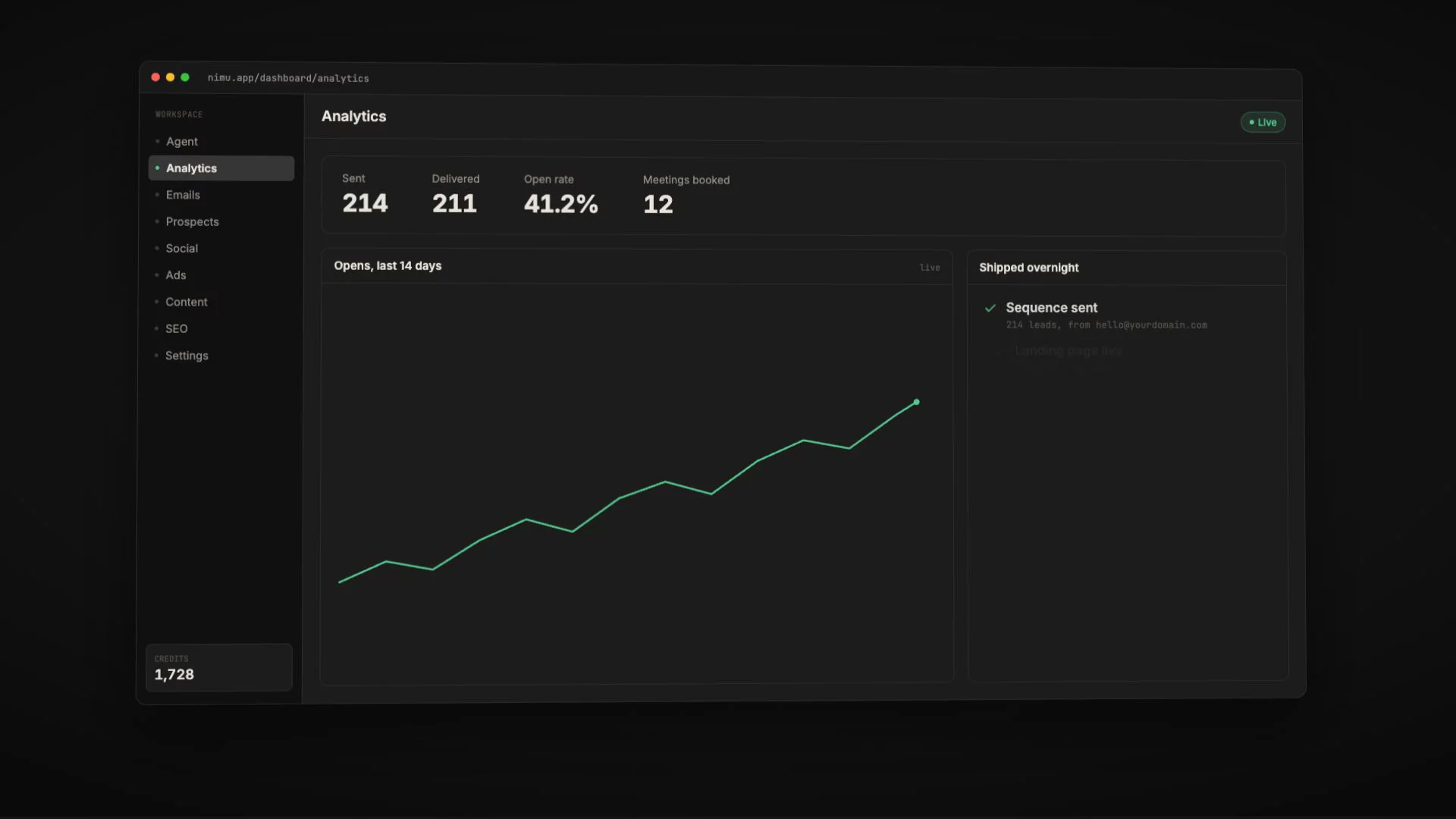Viewport: 1456px width, 819px height.
Task: Click the URL nimu.app/dashboard/analytics
Action: click(x=288, y=78)
